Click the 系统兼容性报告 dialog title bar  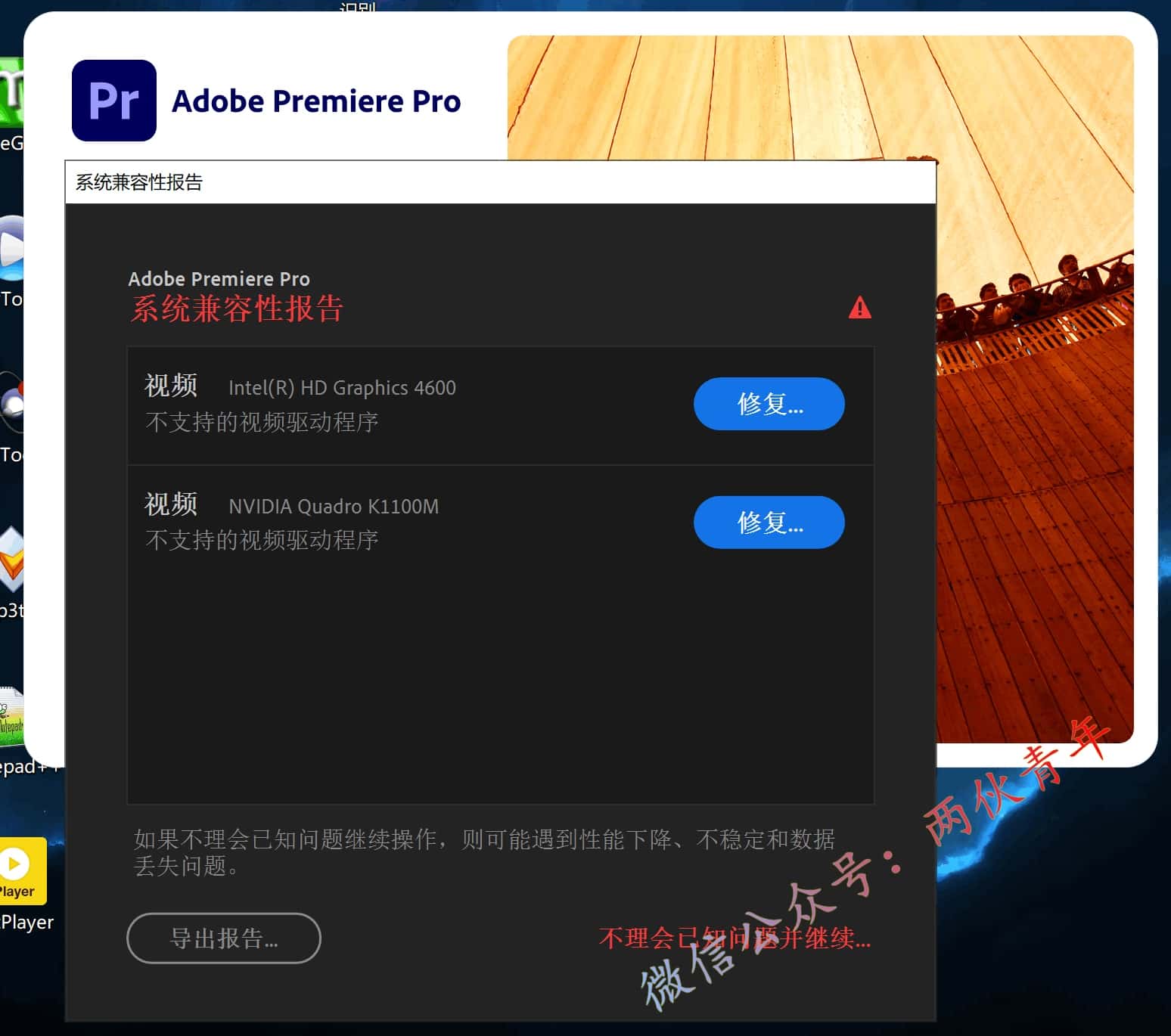tap(501, 182)
